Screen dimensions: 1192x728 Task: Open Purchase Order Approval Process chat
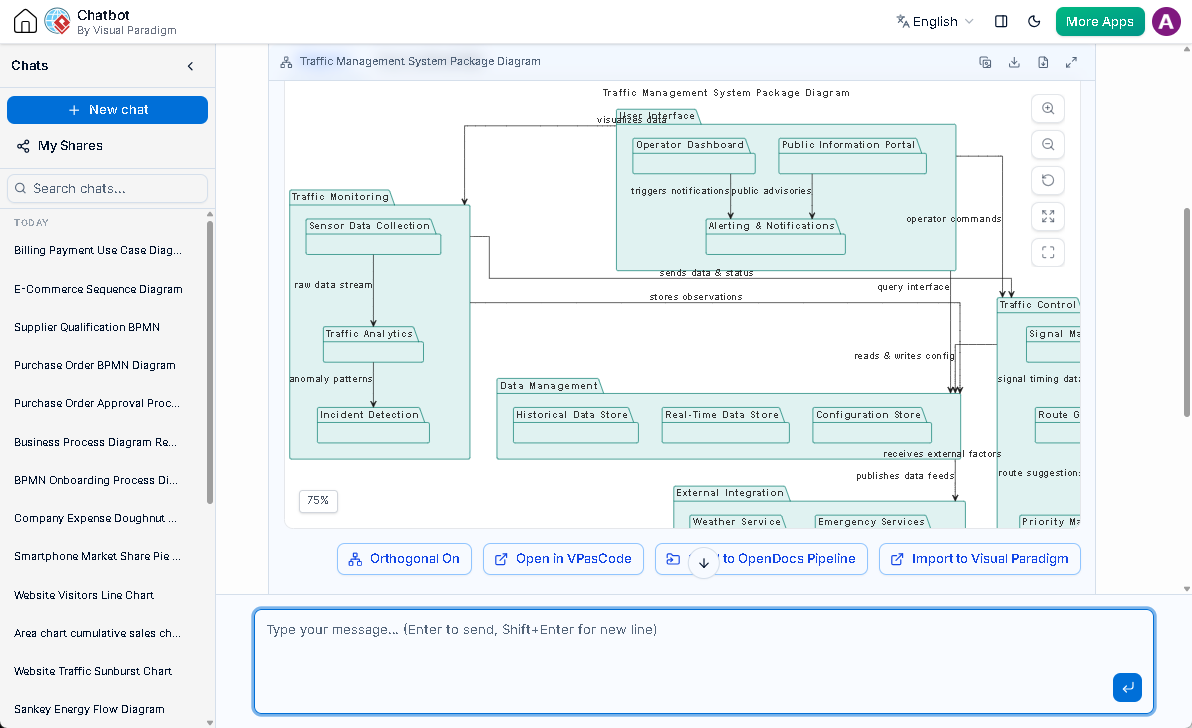point(98,403)
